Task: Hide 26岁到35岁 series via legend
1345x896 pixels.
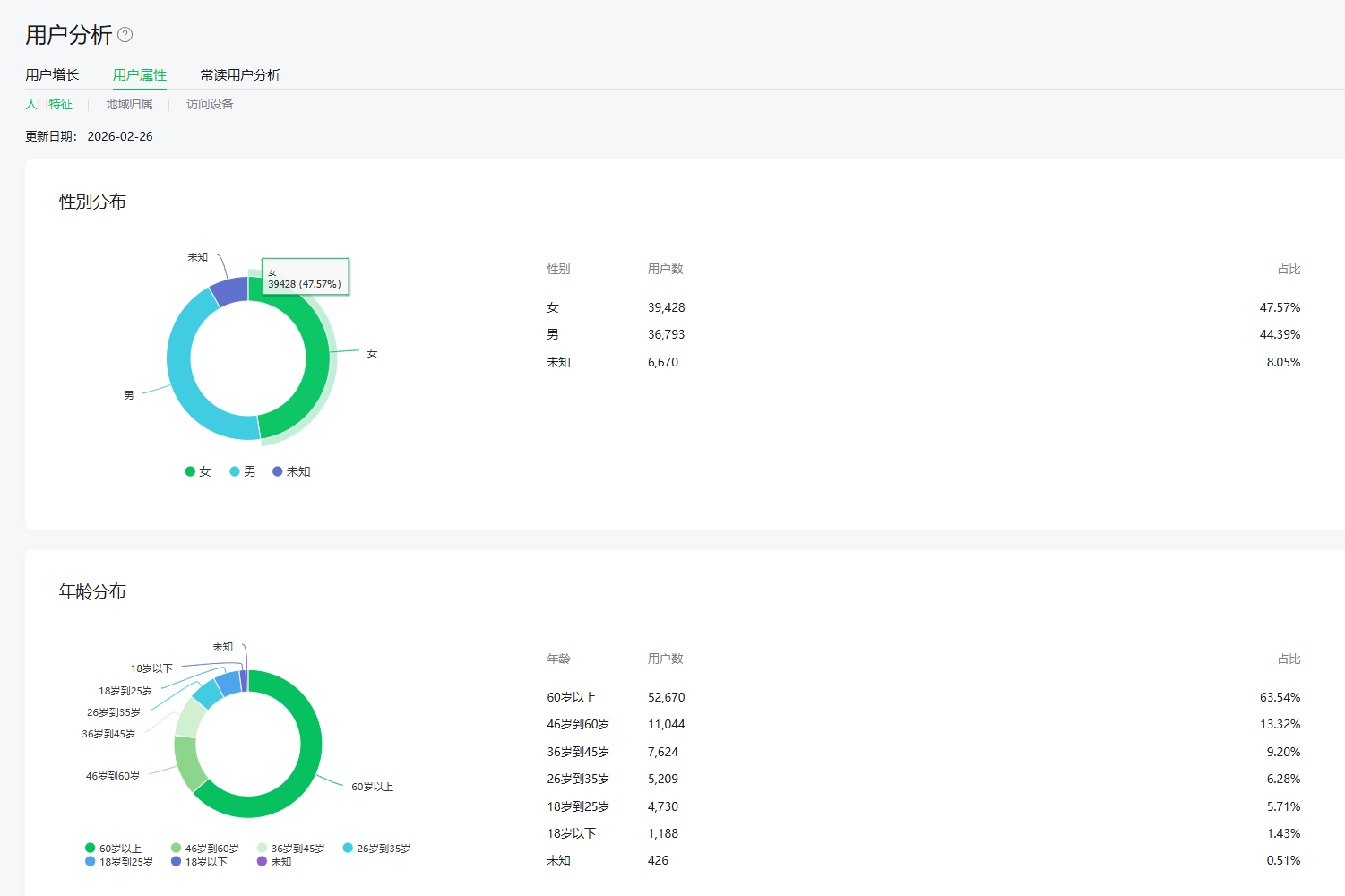Action: click(x=377, y=848)
